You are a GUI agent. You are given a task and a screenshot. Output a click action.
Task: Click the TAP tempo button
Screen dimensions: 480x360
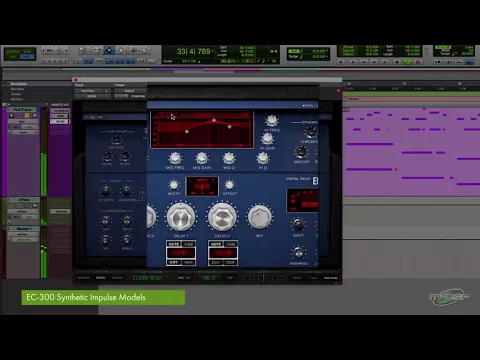[230, 278]
